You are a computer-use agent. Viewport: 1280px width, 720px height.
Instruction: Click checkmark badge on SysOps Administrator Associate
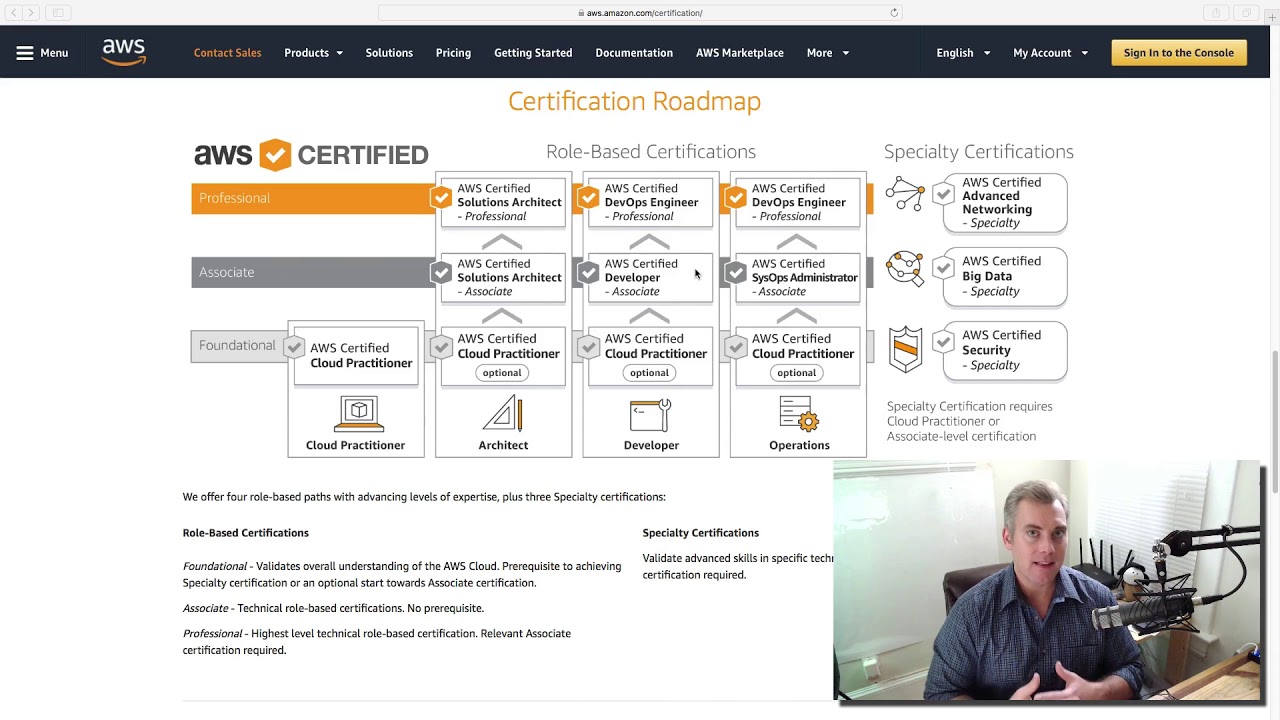tap(736, 272)
